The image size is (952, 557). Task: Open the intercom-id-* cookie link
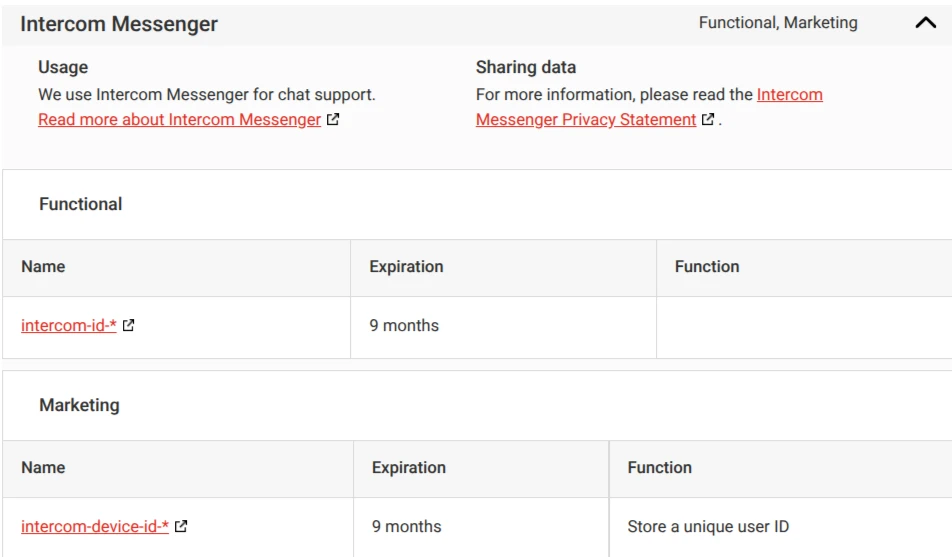click(69, 326)
